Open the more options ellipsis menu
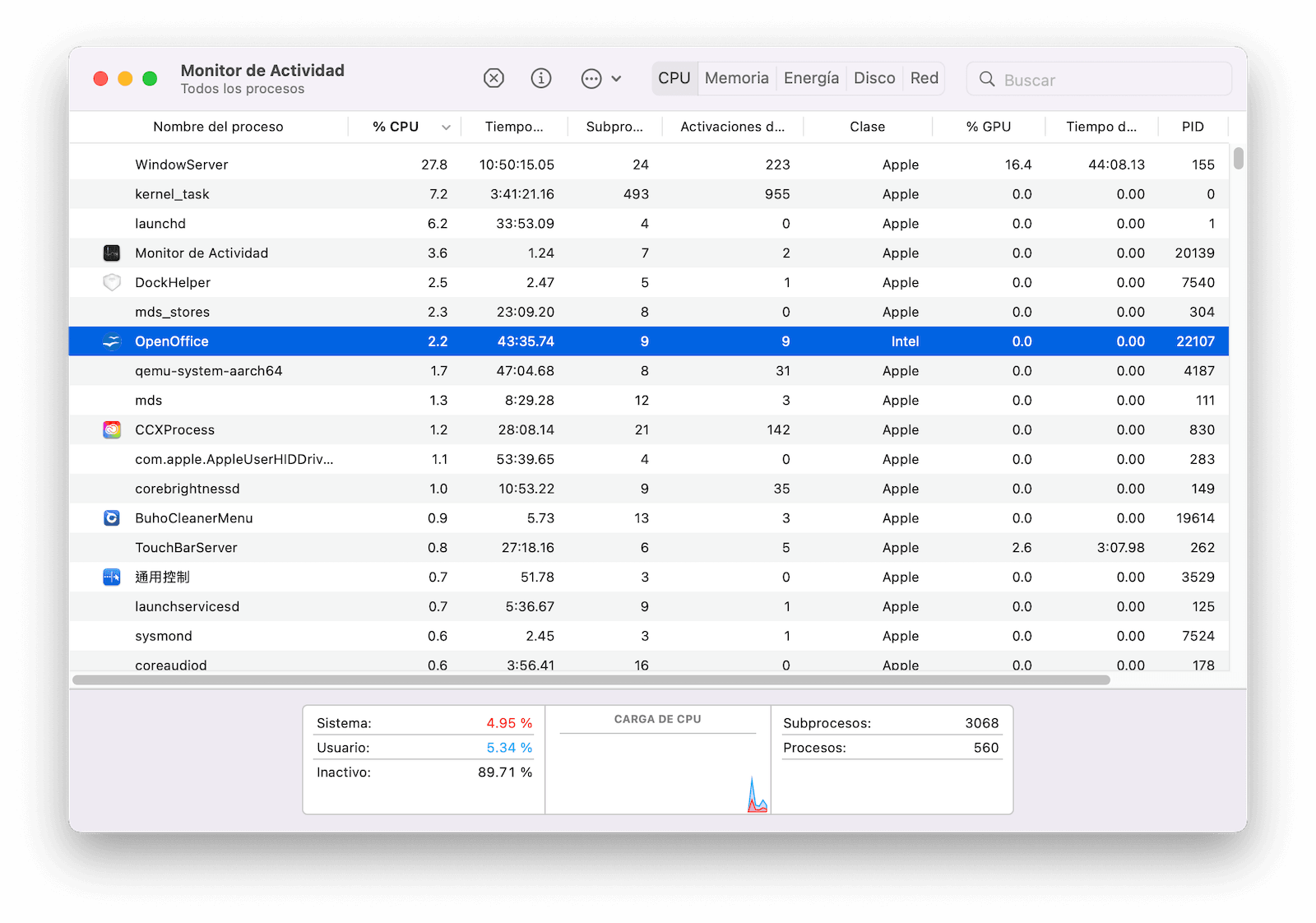1316x923 pixels. [601, 79]
